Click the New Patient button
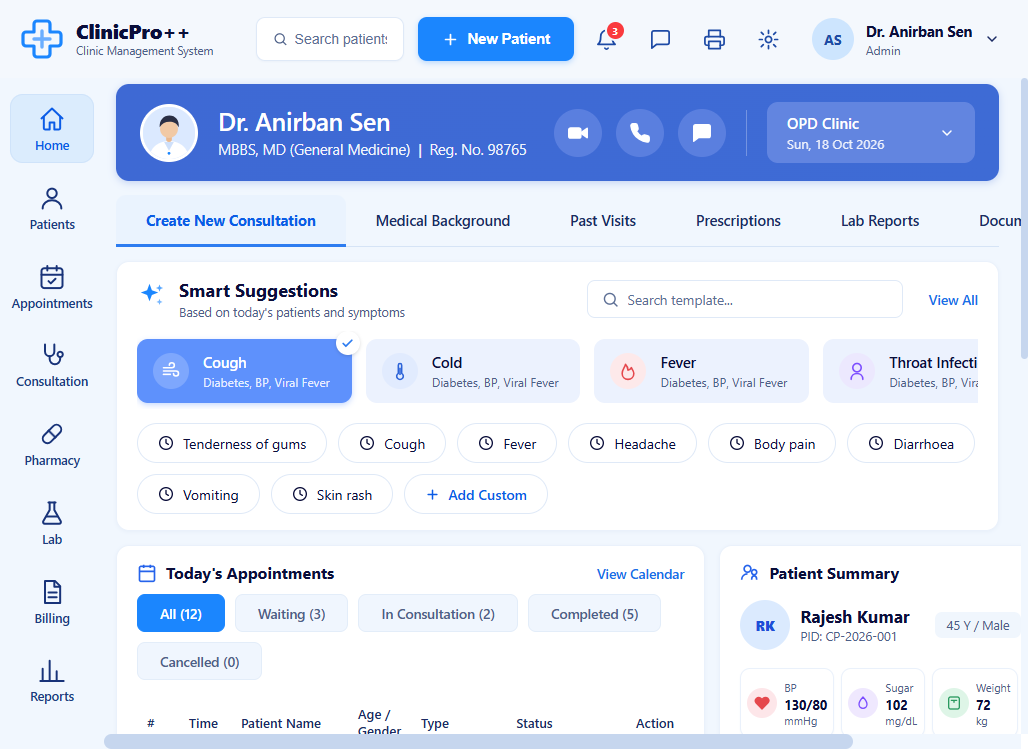Viewport: 1028px width, 749px height. [496, 39]
